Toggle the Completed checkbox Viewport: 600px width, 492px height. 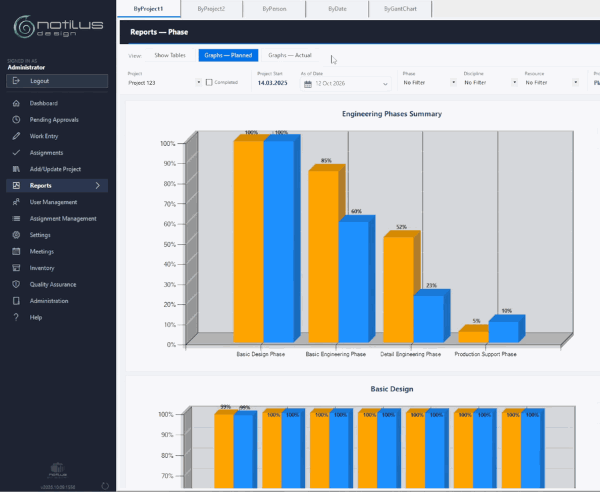pos(209,82)
